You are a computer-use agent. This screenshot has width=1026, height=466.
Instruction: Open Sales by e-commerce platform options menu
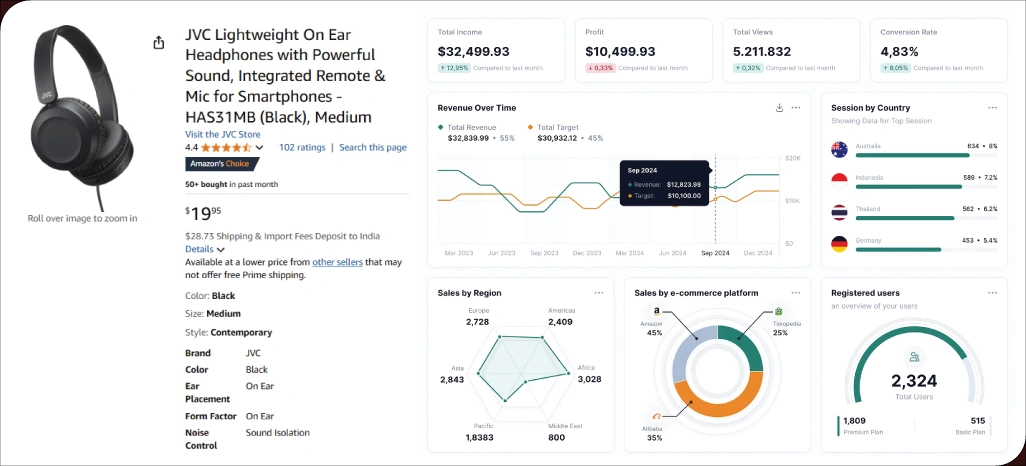click(796, 293)
